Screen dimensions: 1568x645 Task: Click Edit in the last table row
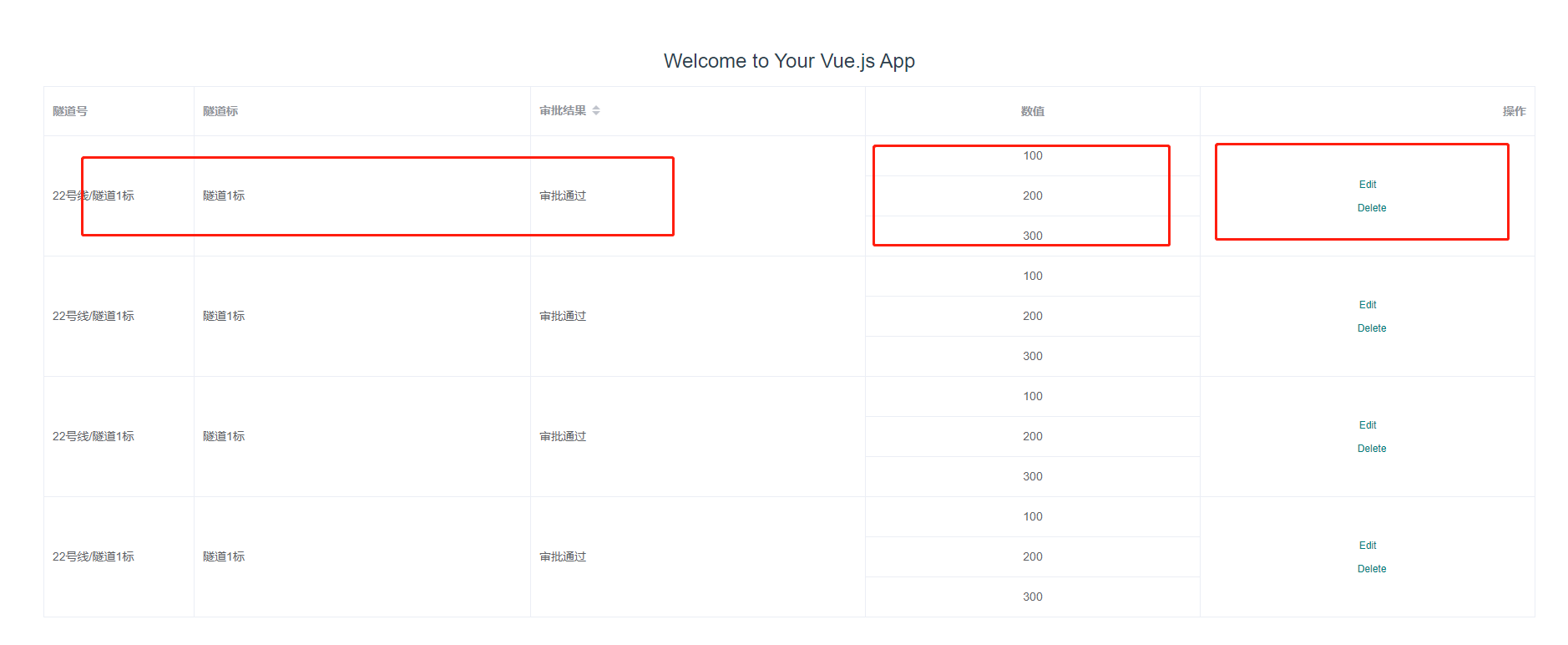tap(1368, 545)
